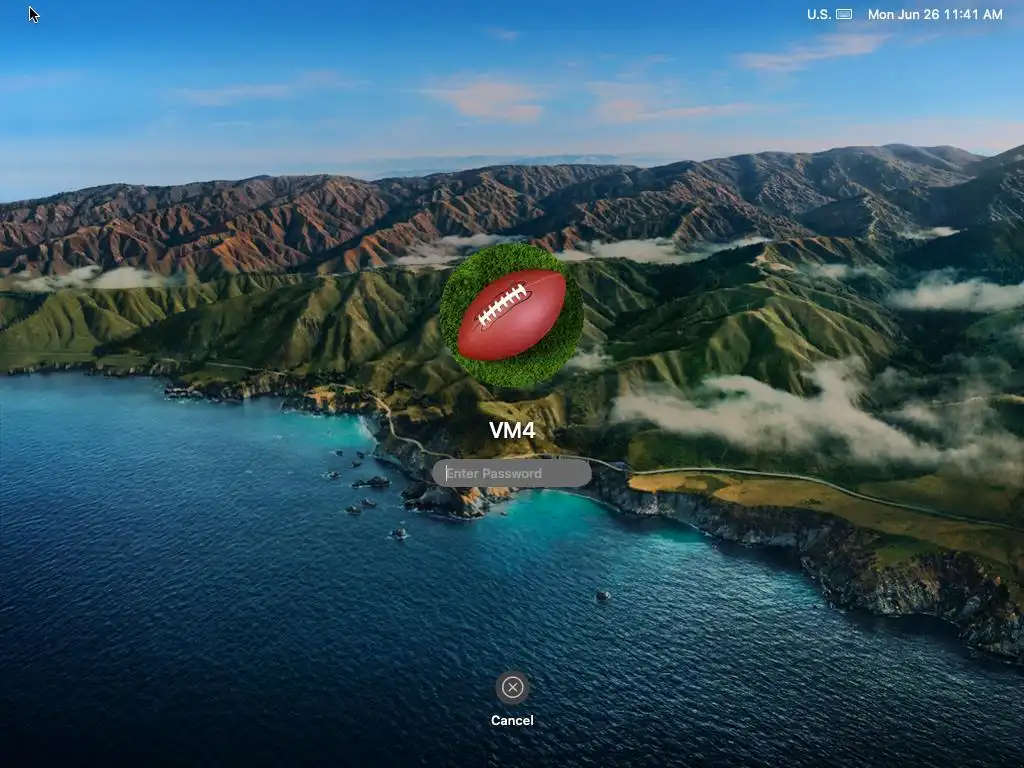
Task: Click the U.S. input source label
Action: click(x=818, y=14)
